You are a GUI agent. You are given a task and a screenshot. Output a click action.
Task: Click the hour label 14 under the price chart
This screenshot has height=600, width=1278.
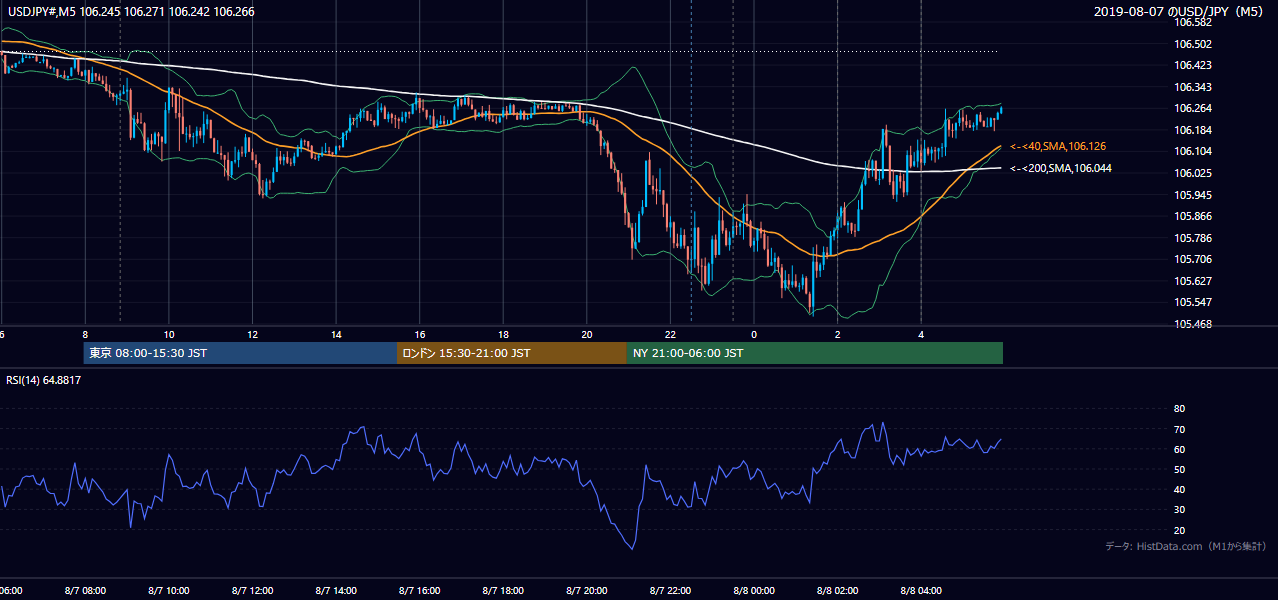[x=337, y=335]
